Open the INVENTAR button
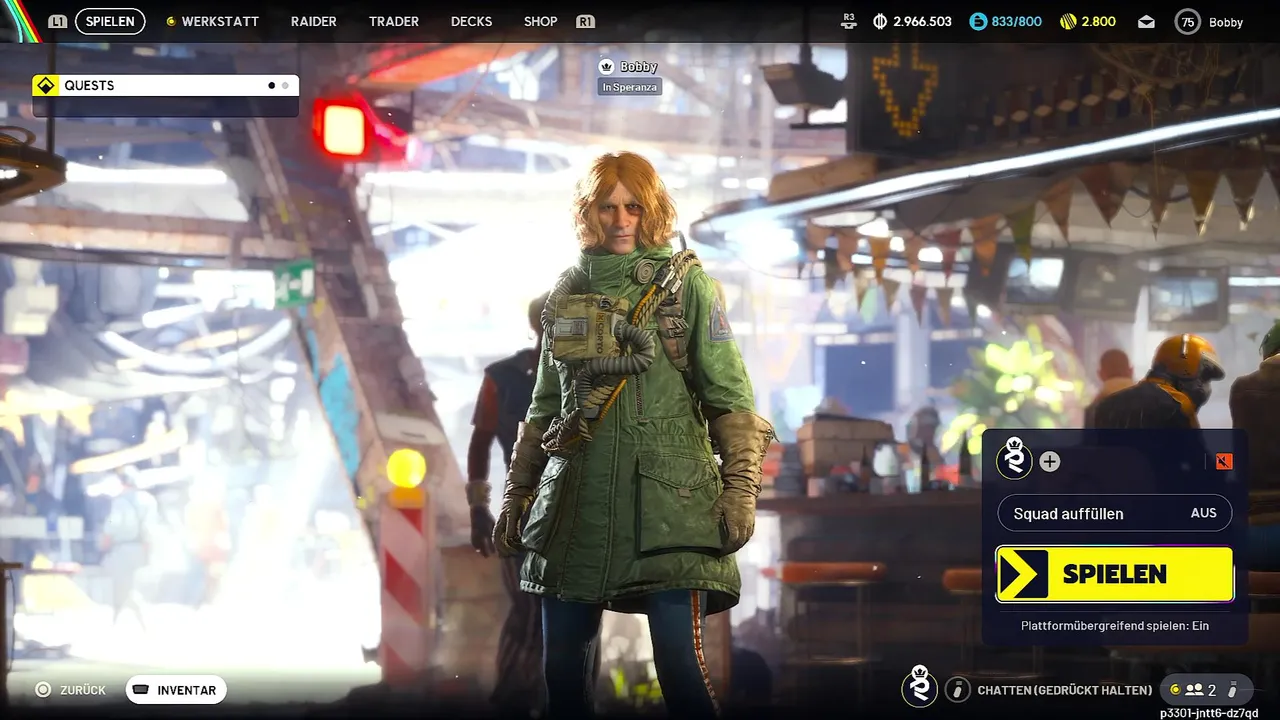Viewport: 1280px width, 720px height. (x=176, y=690)
